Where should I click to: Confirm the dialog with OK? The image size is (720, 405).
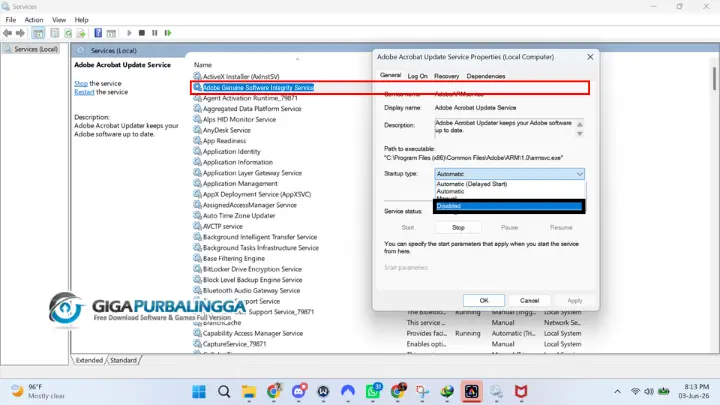484,300
